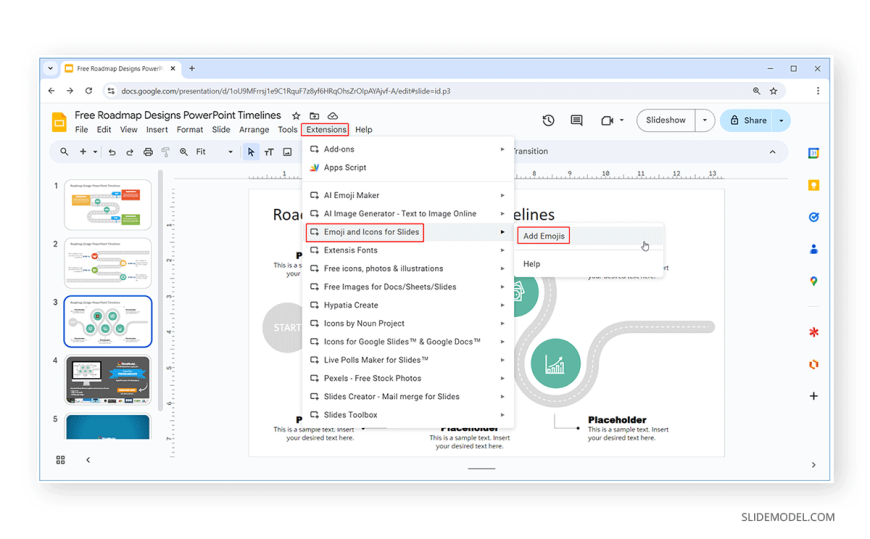Expand AI Emoji Maker submenu

coord(408,195)
